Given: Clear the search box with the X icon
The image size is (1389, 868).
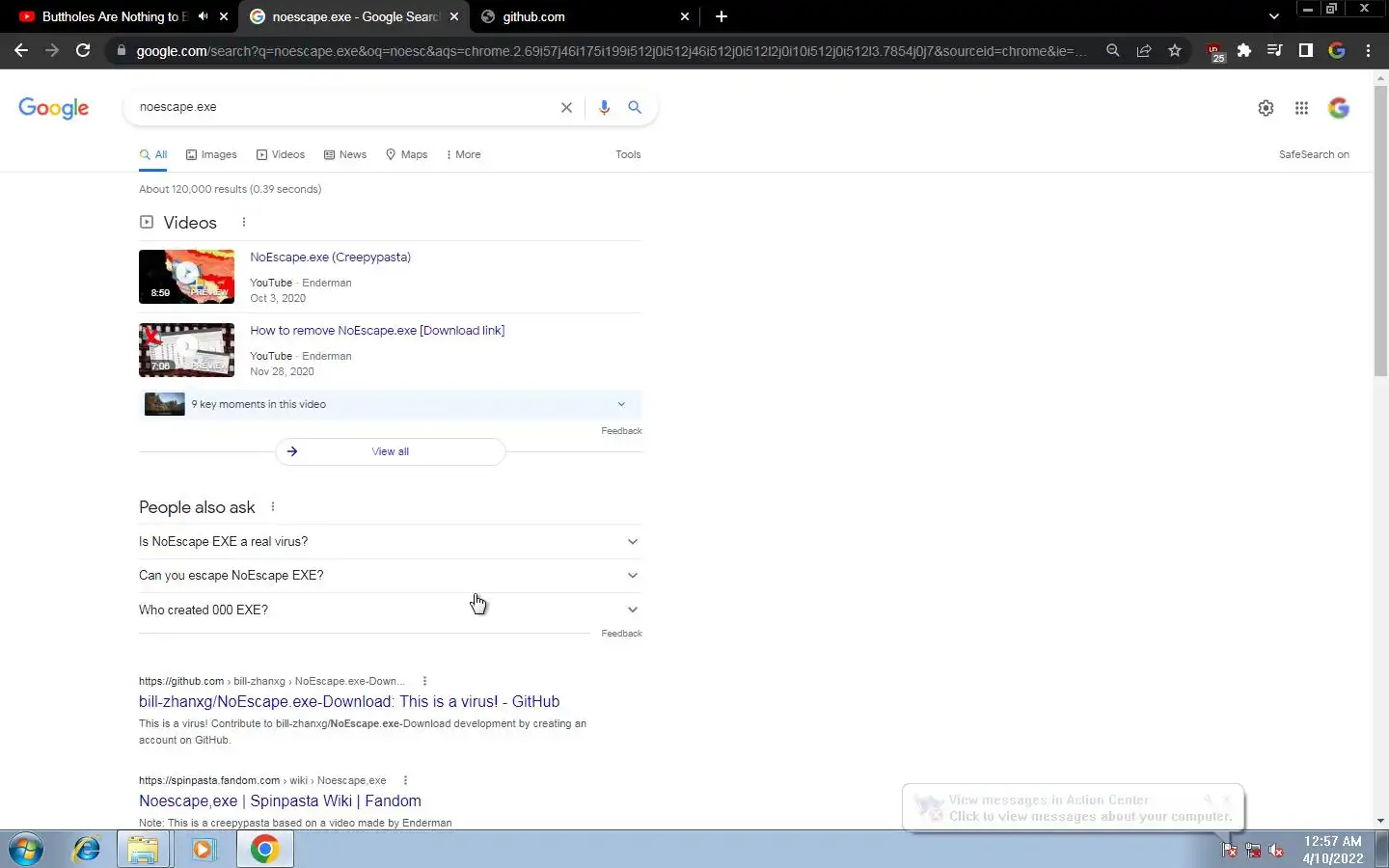Looking at the screenshot, I should 566,107.
